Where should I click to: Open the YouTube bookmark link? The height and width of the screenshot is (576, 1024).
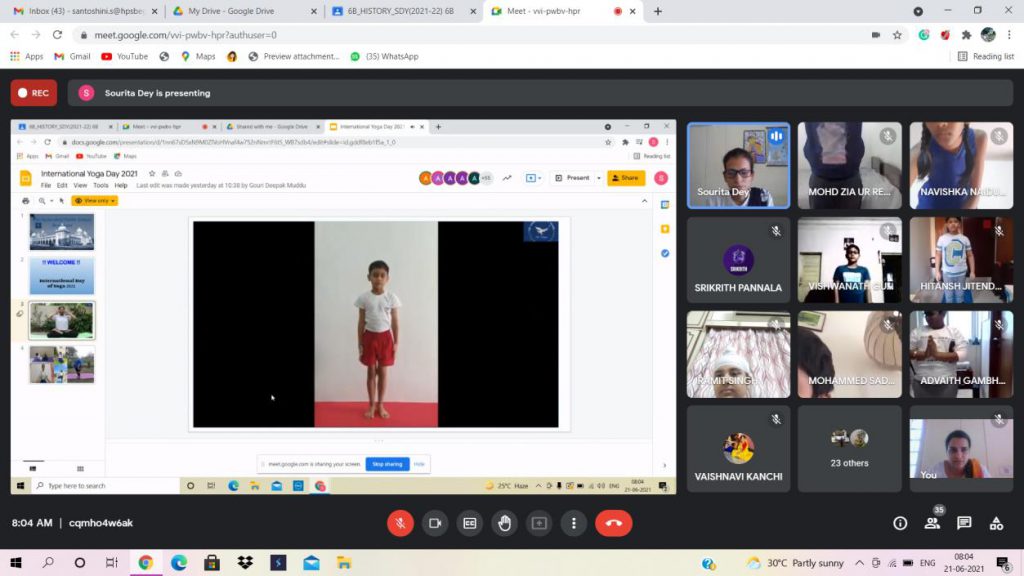point(125,56)
